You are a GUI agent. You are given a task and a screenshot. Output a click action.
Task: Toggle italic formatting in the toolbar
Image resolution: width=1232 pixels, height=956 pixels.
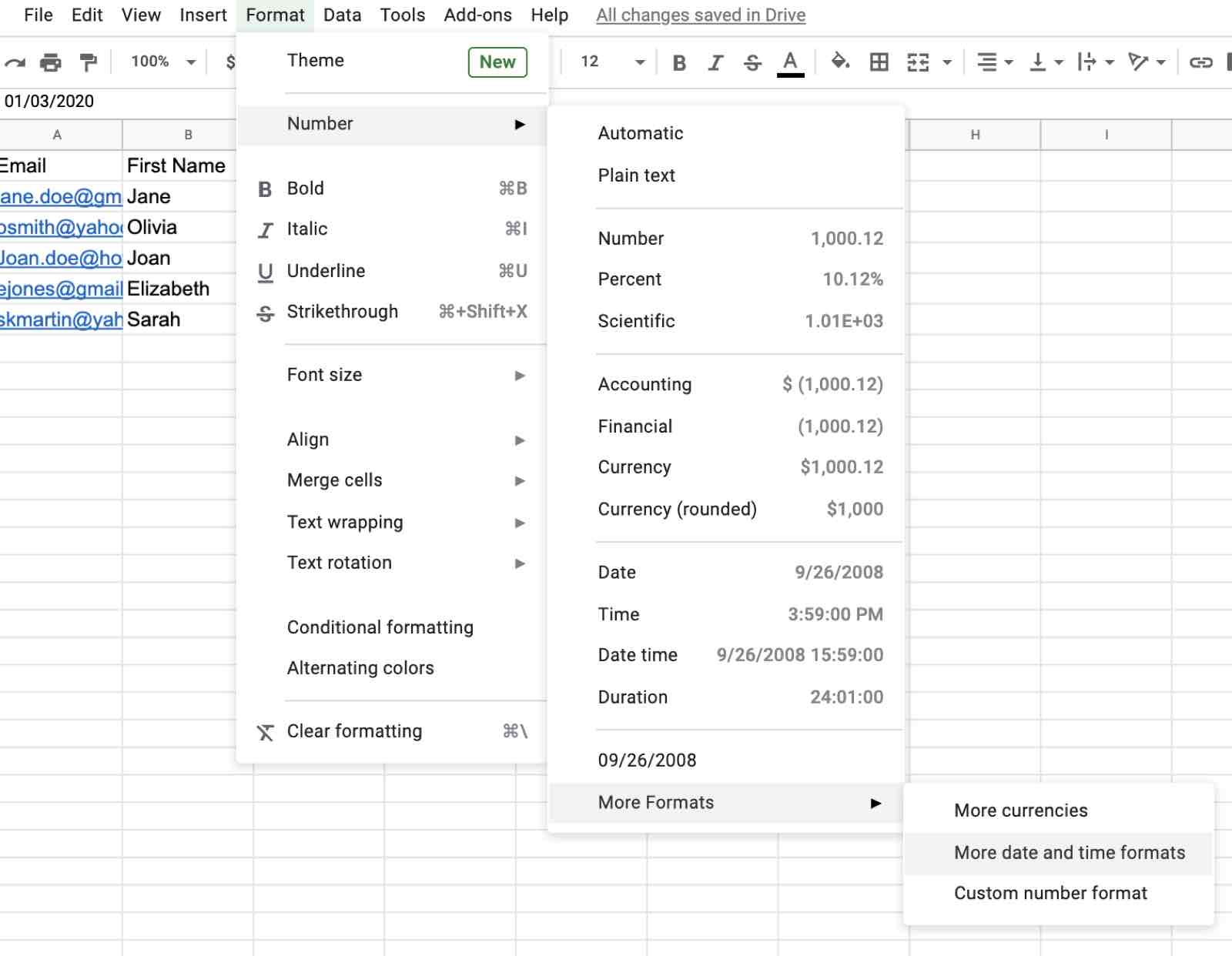coord(715,62)
